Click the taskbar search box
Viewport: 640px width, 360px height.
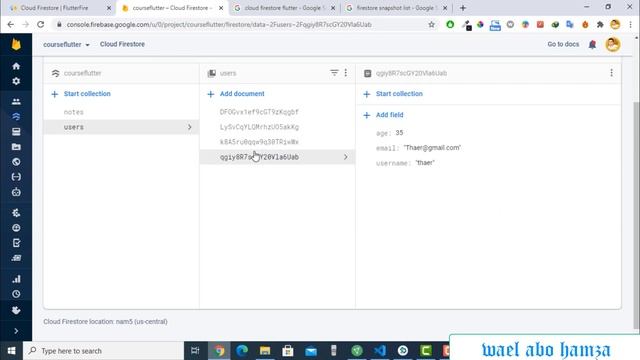click(x=104, y=351)
